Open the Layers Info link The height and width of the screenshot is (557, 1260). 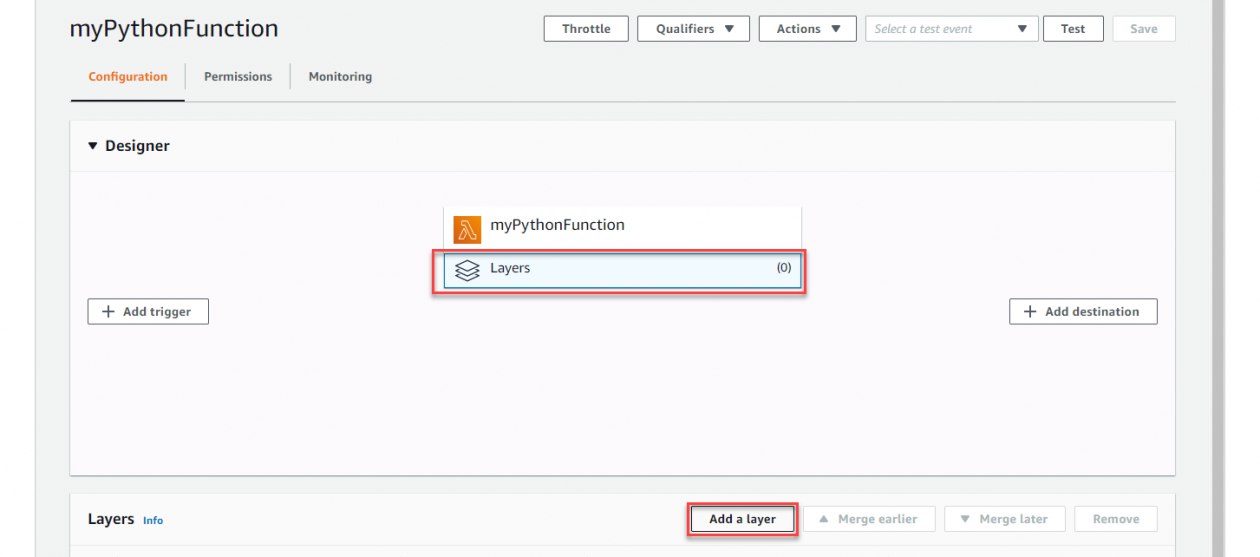(x=153, y=521)
